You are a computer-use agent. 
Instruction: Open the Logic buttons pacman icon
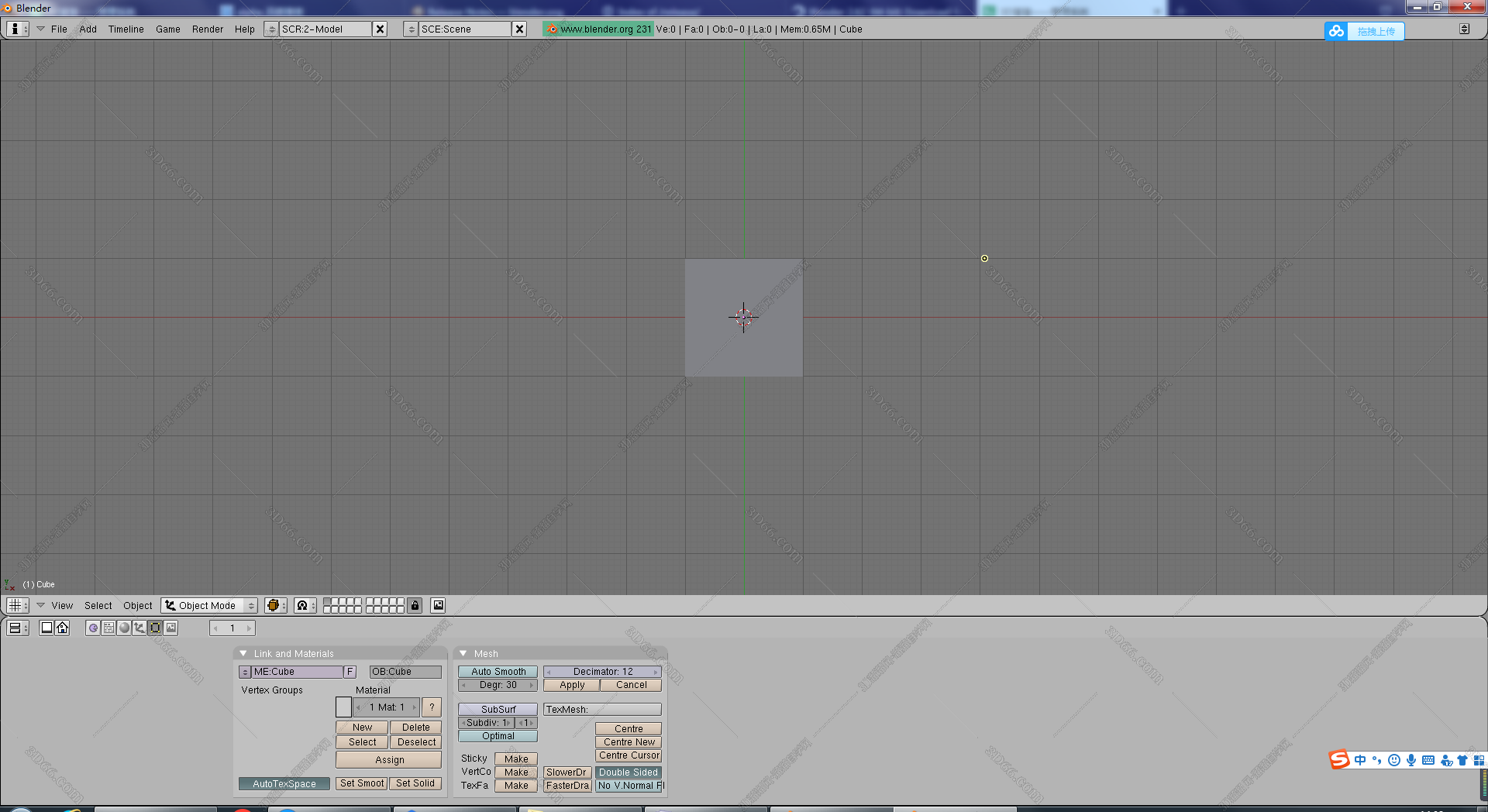94,628
